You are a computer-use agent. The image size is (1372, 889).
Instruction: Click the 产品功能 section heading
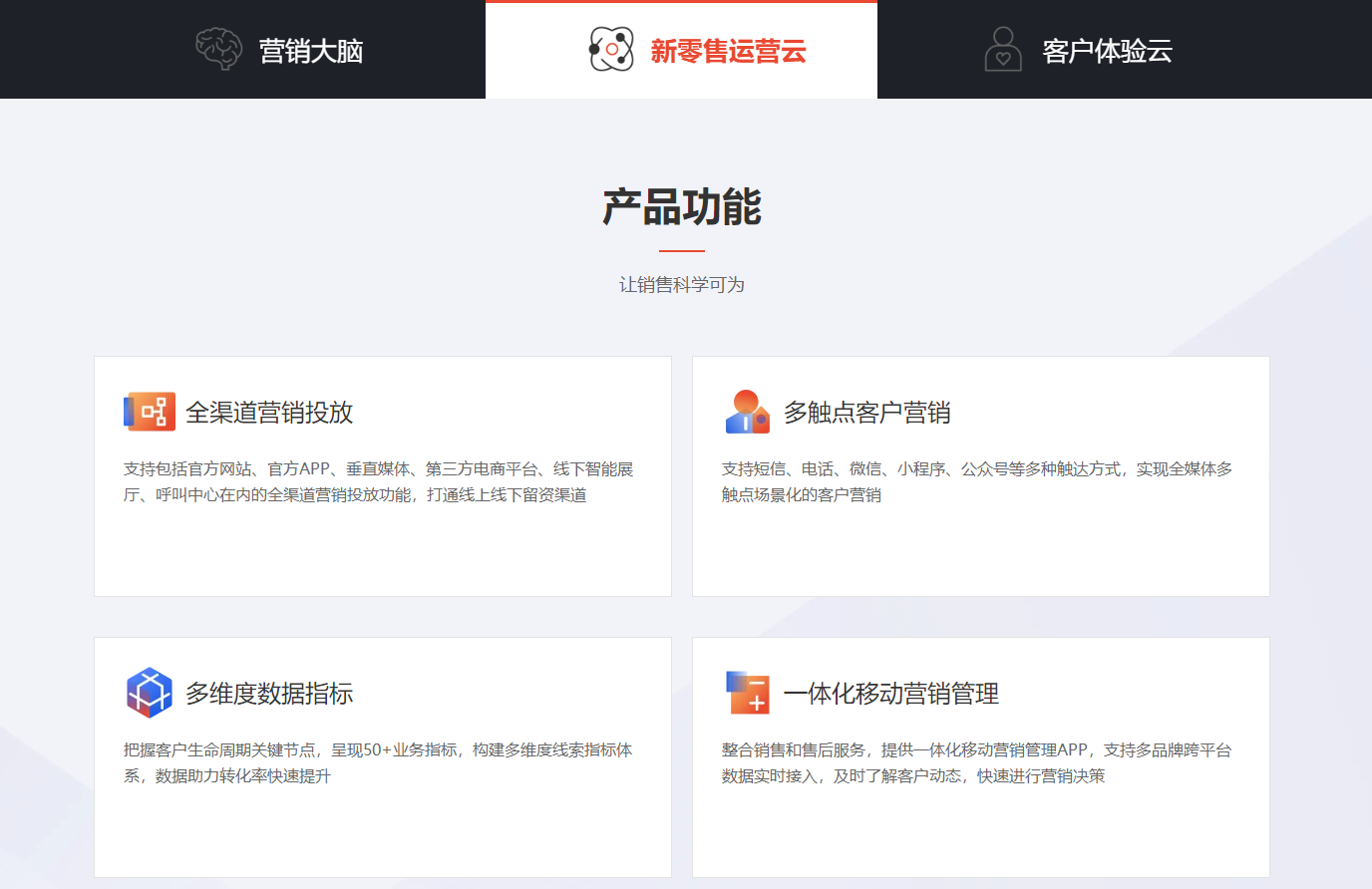pyautogui.click(x=682, y=207)
